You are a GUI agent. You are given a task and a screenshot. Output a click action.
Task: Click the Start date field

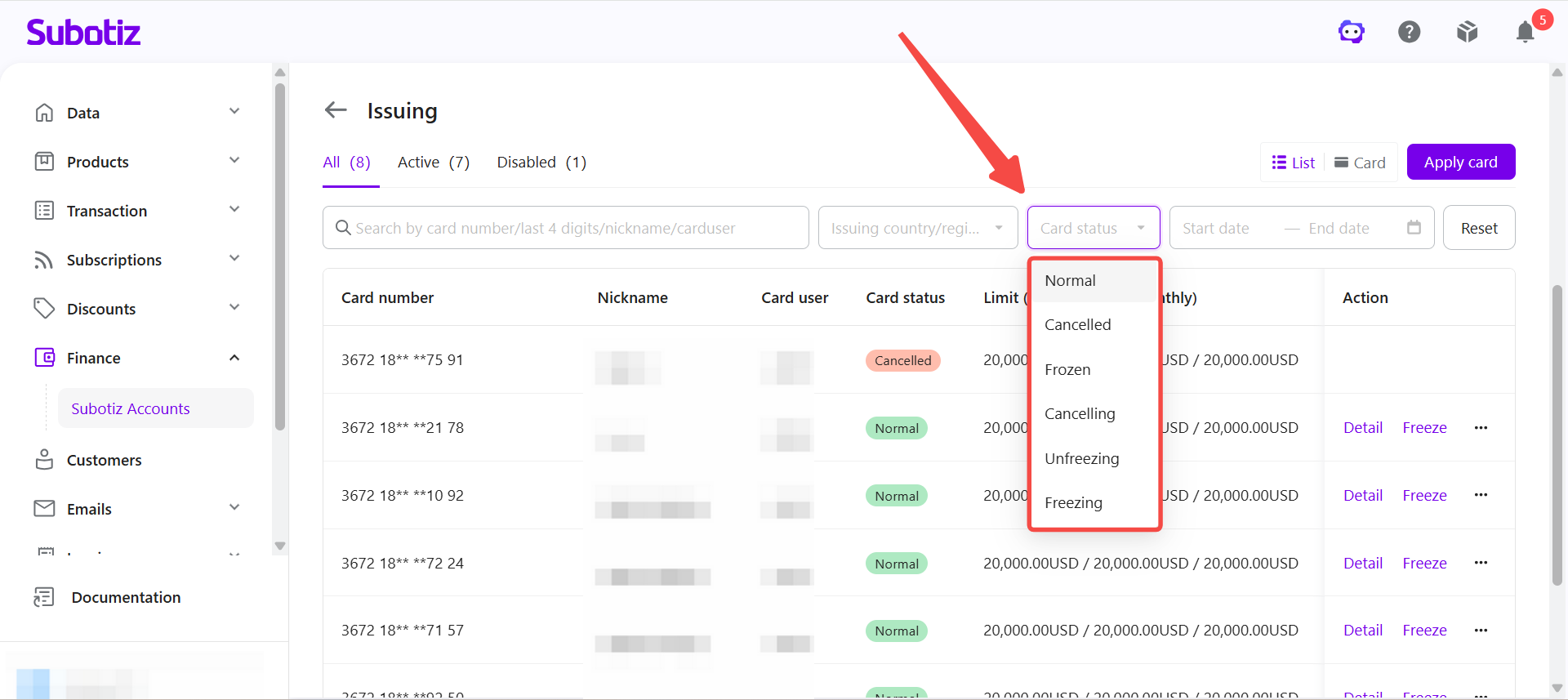1216,228
